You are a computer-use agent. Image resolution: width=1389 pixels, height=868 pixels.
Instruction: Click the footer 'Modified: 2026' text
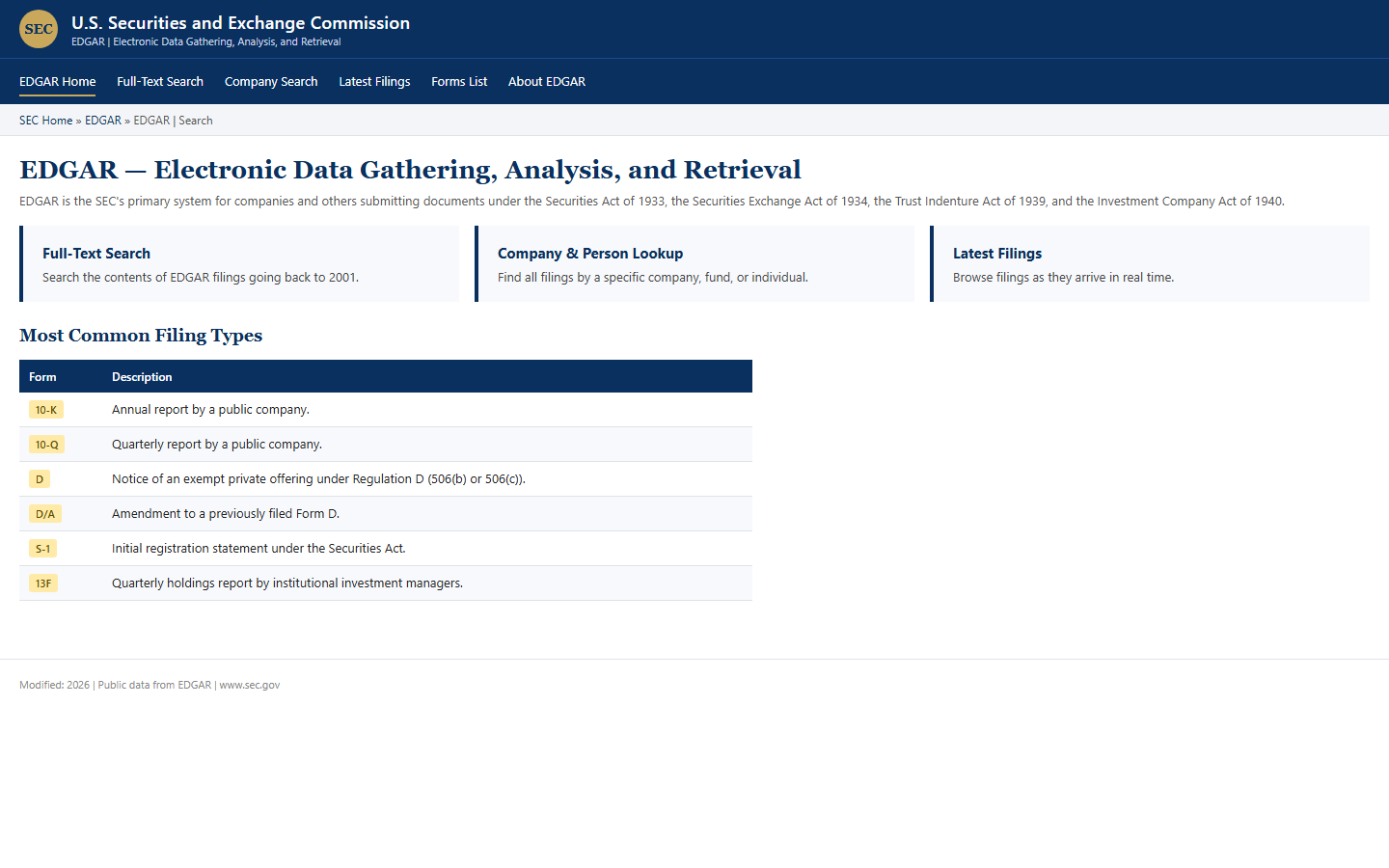tap(54, 685)
